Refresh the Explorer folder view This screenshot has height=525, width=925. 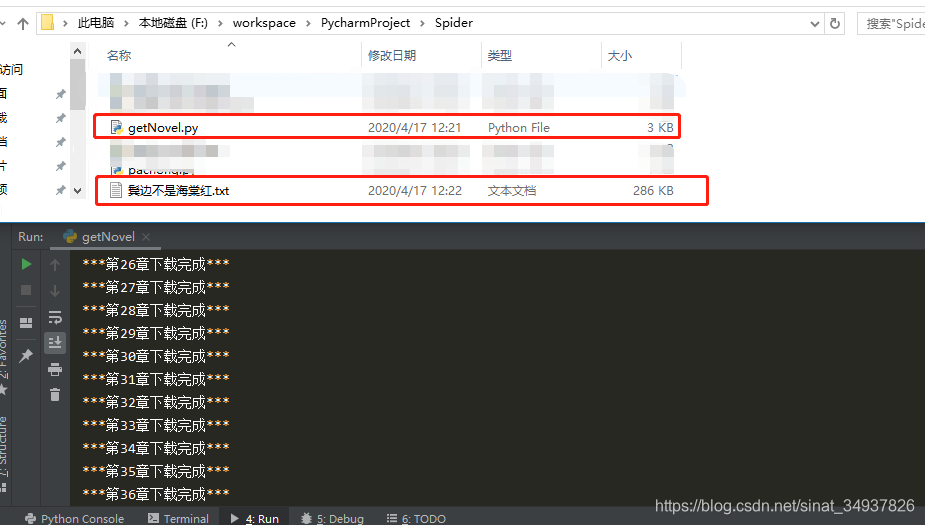(x=835, y=24)
